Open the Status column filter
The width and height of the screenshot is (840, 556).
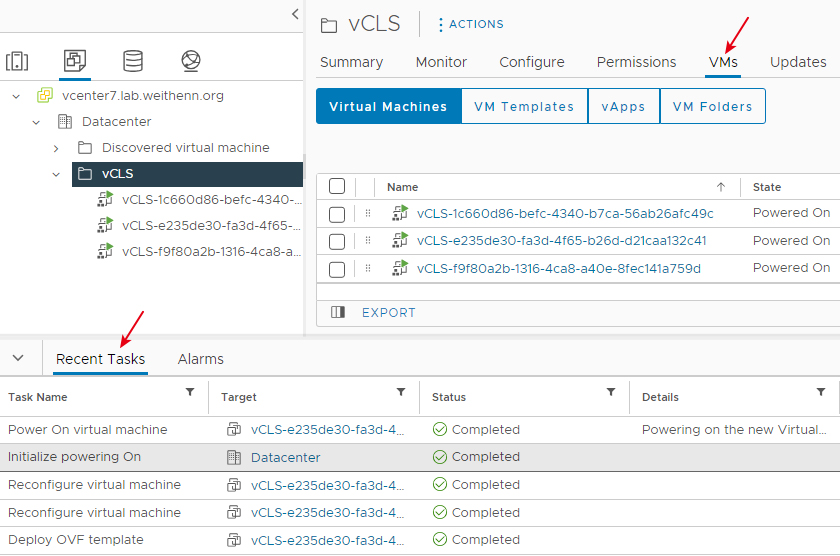tap(611, 392)
